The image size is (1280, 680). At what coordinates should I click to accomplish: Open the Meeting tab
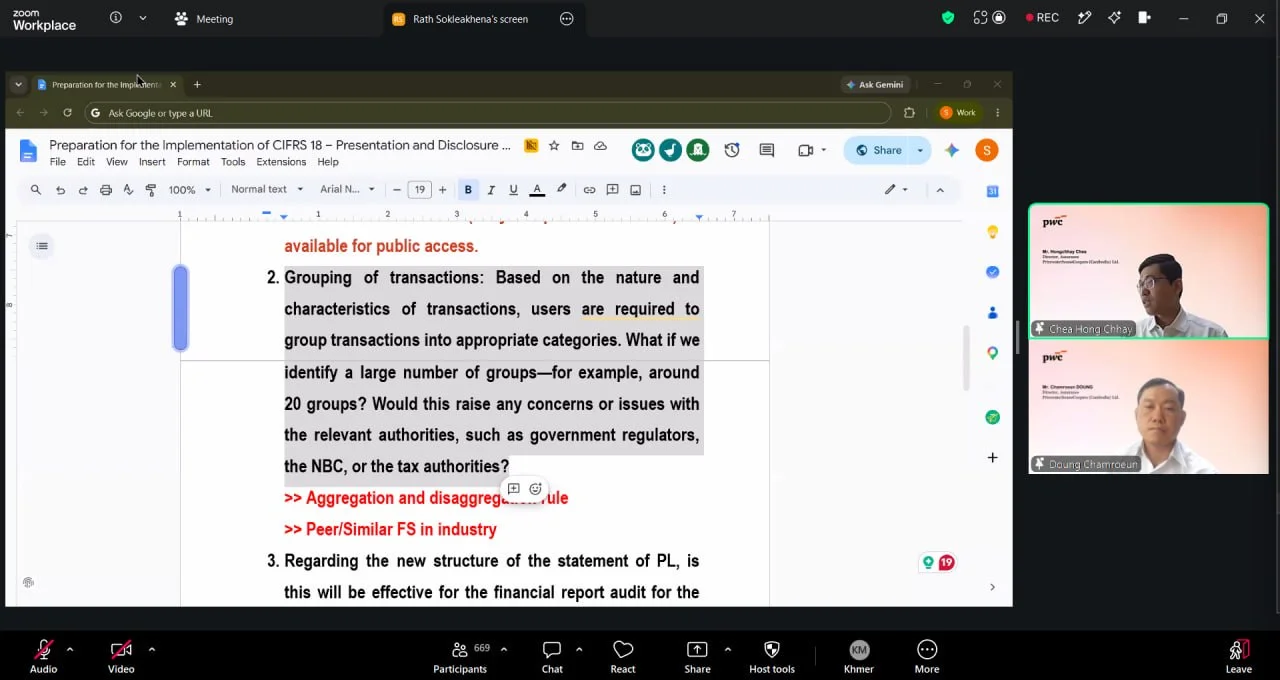point(204,18)
